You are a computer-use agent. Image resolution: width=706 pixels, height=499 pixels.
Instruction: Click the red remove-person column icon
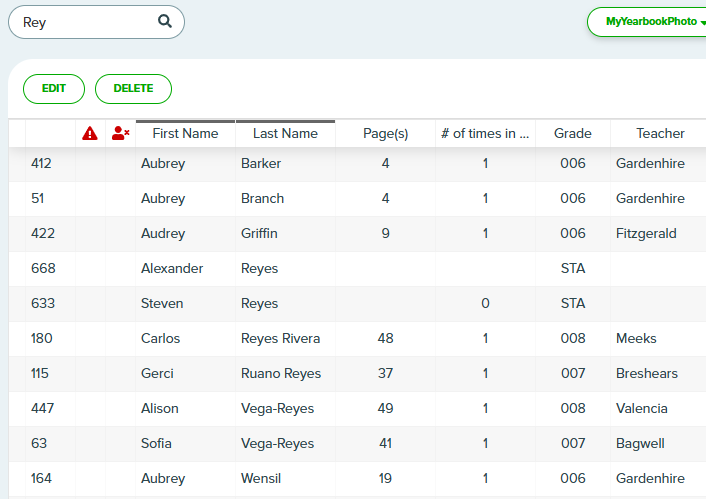point(120,133)
